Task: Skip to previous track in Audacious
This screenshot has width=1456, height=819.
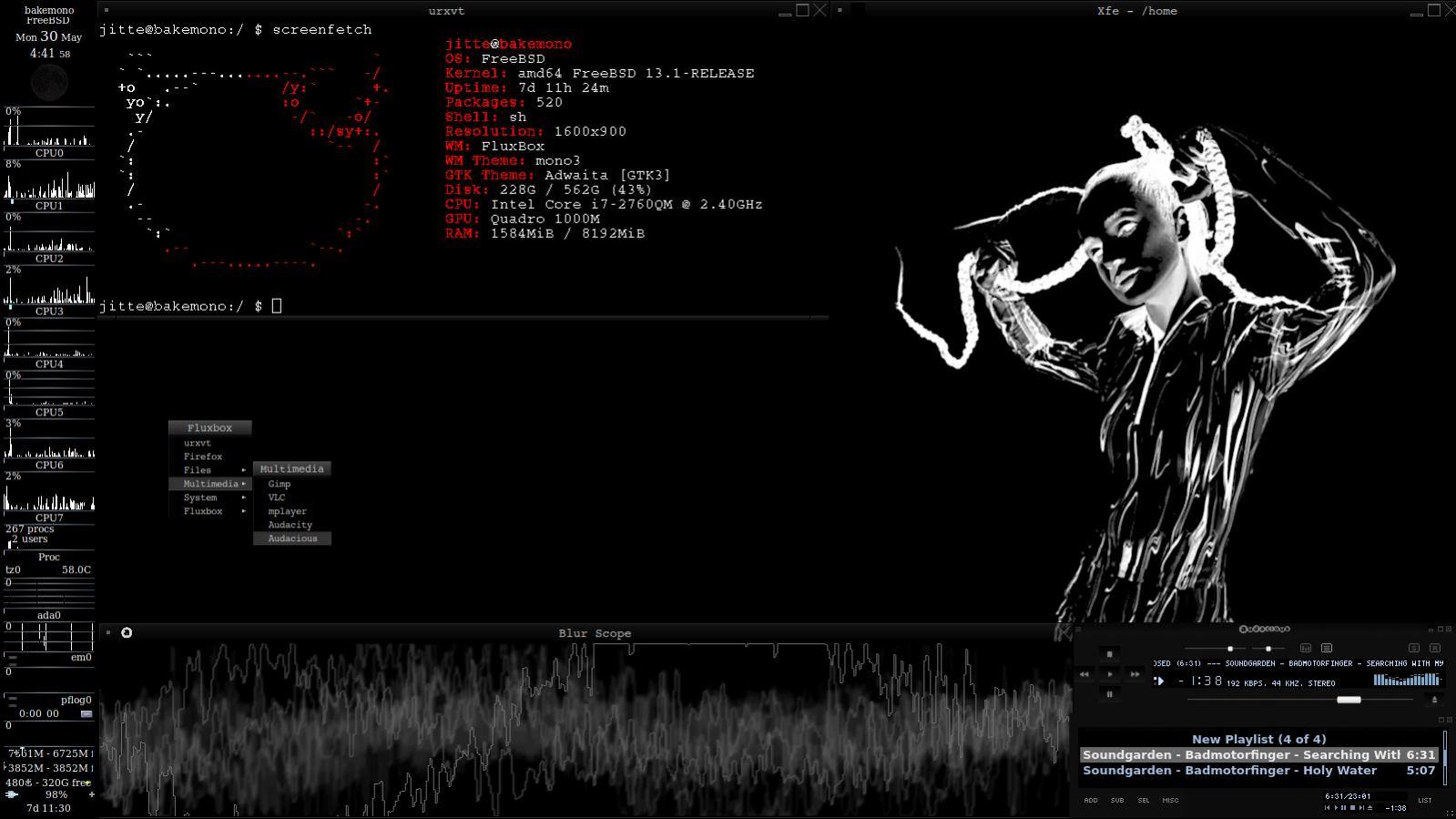Action: coord(1084,674)
